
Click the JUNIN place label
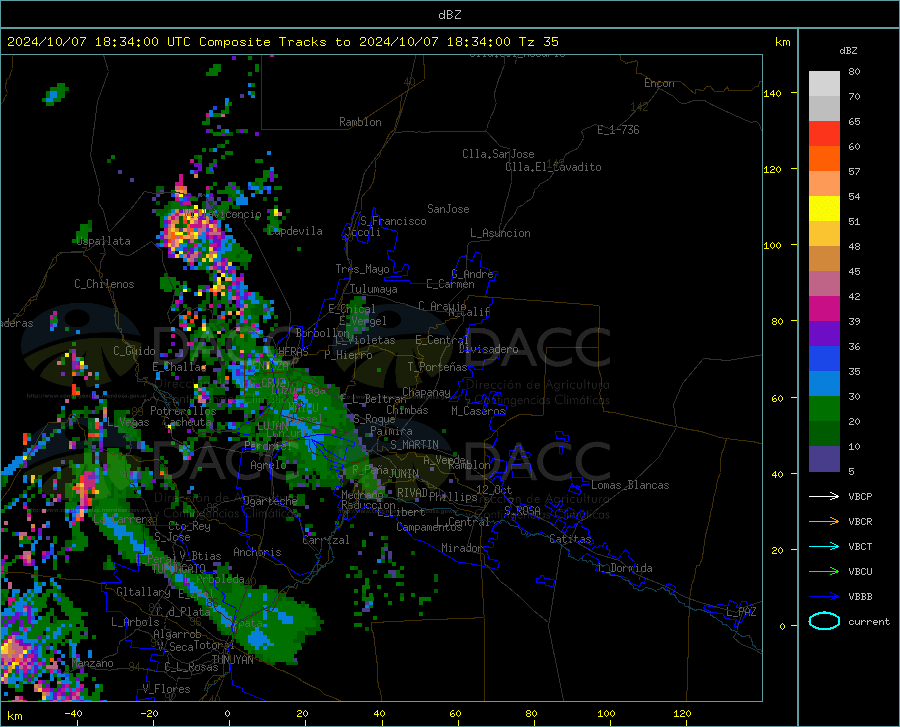[404, 473]
